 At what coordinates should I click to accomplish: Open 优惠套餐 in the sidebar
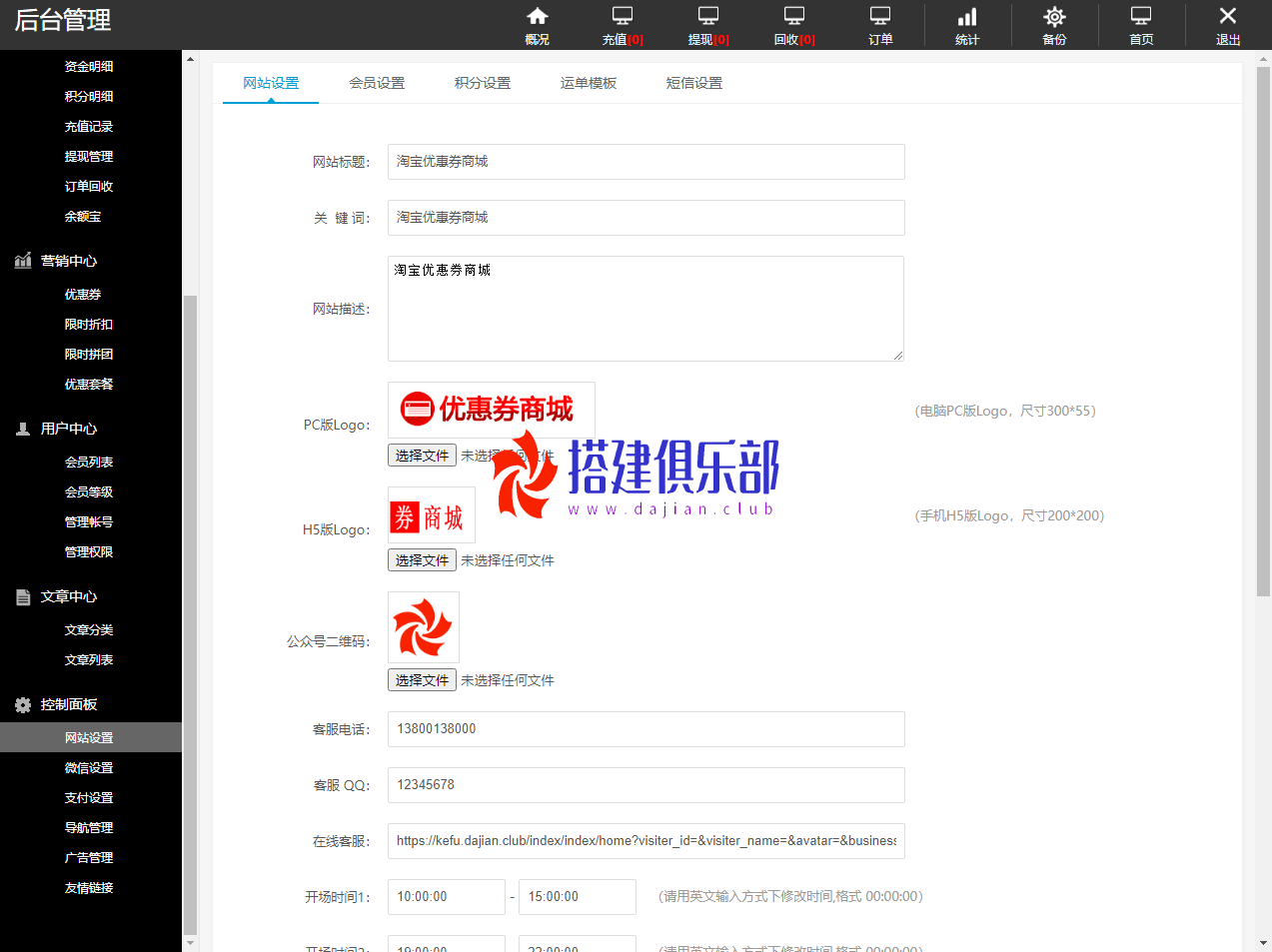(89, 384)
